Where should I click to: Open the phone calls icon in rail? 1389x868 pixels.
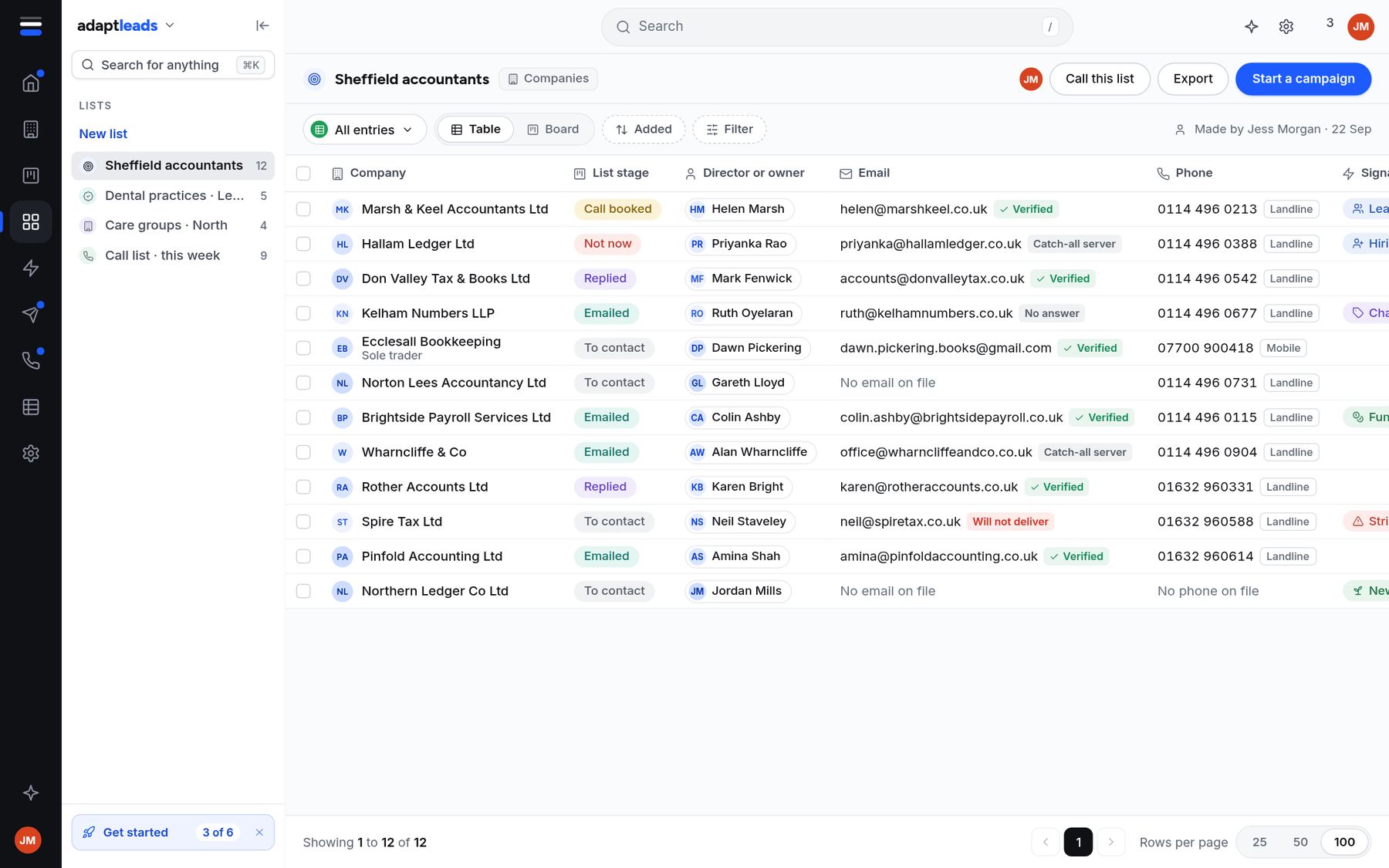31,360
